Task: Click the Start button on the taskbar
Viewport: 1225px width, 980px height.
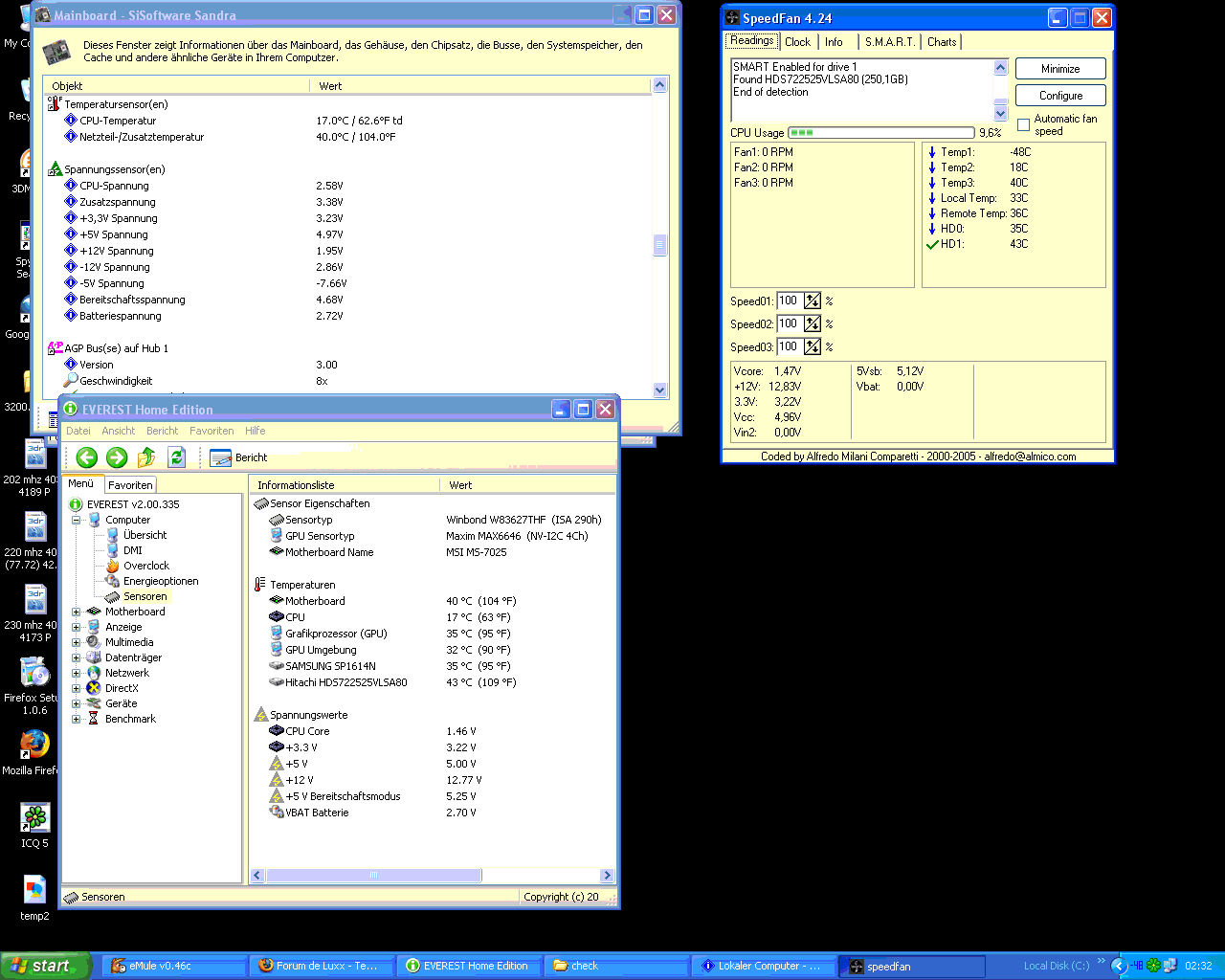Action: pyautogui.click(x=45, y=966)
